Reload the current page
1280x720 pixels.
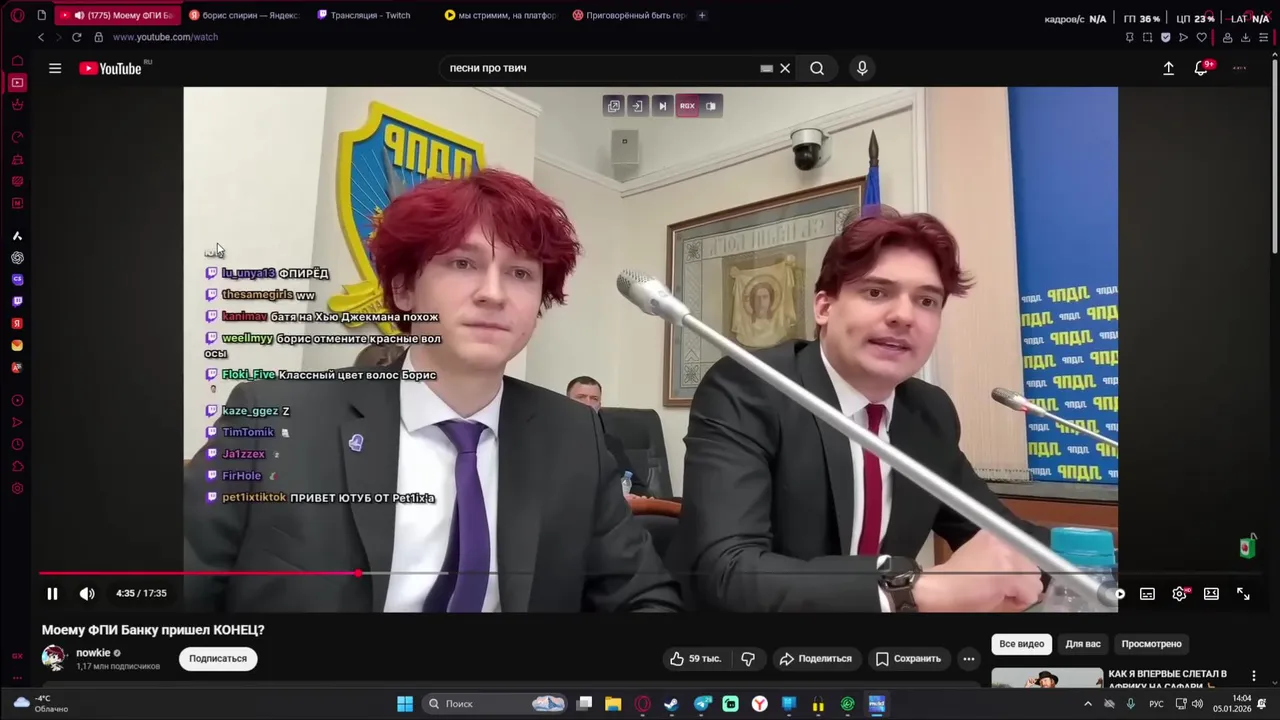click(76, 37)
